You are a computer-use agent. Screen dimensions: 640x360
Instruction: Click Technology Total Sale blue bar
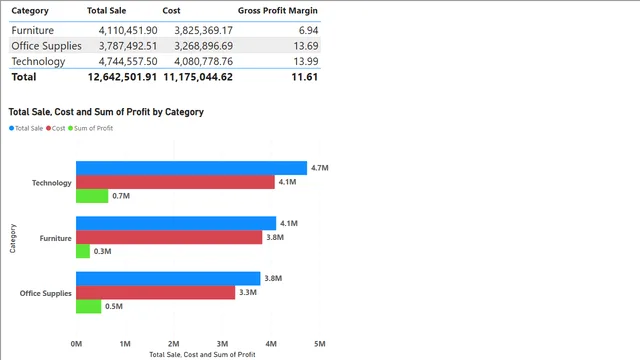pyautogui.click(x=191, y=168)
